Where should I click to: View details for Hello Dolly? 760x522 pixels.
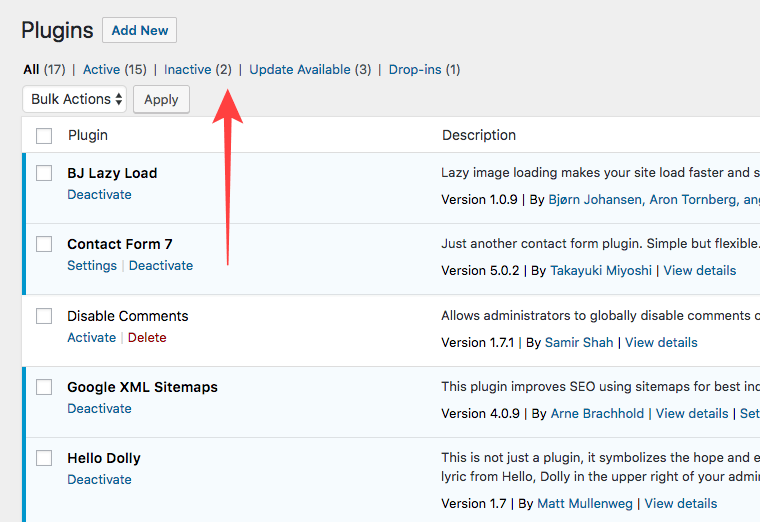coord(681,504)
